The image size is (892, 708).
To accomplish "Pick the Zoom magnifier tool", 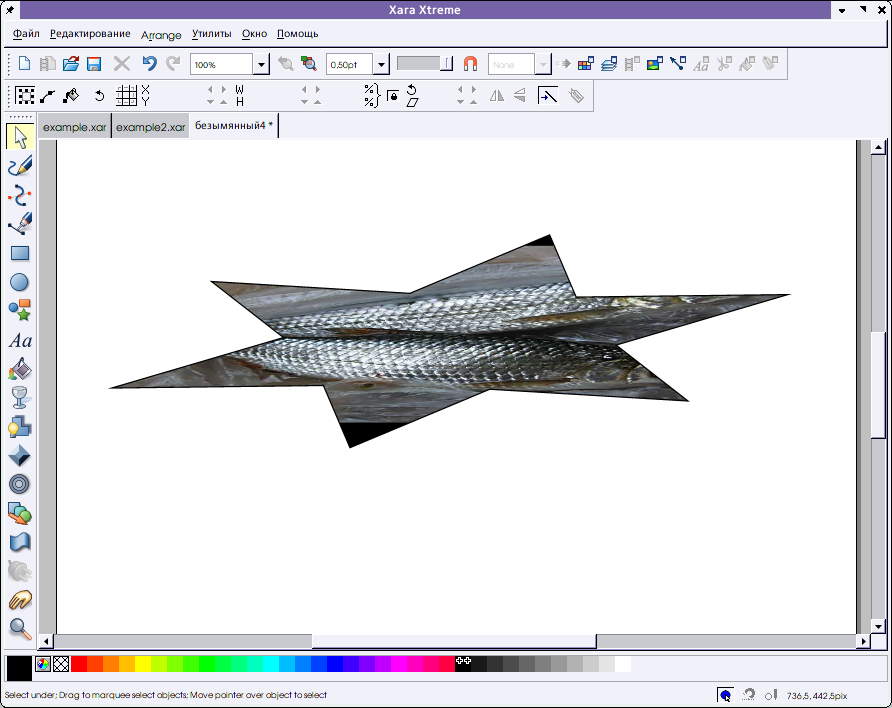I will (20, 628).
